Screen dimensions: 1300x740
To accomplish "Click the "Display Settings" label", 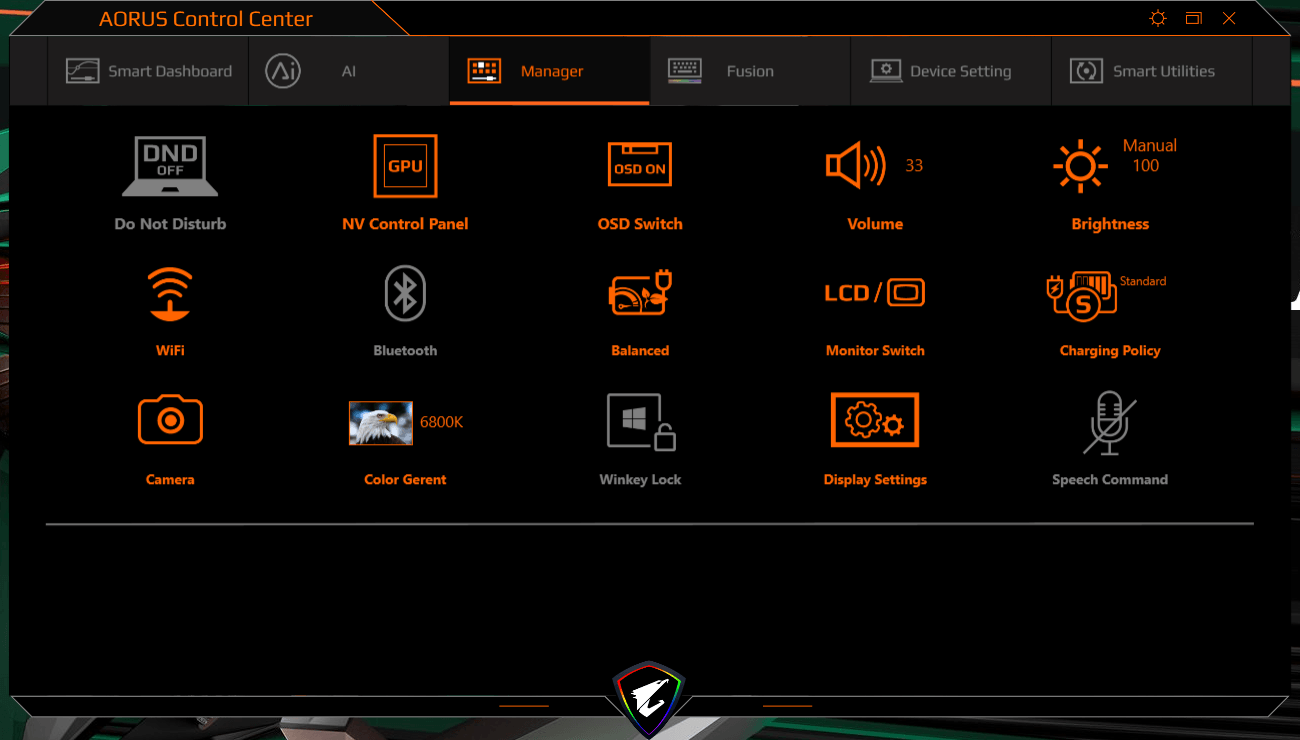I will pyautogui.click(x=875, y=480).
